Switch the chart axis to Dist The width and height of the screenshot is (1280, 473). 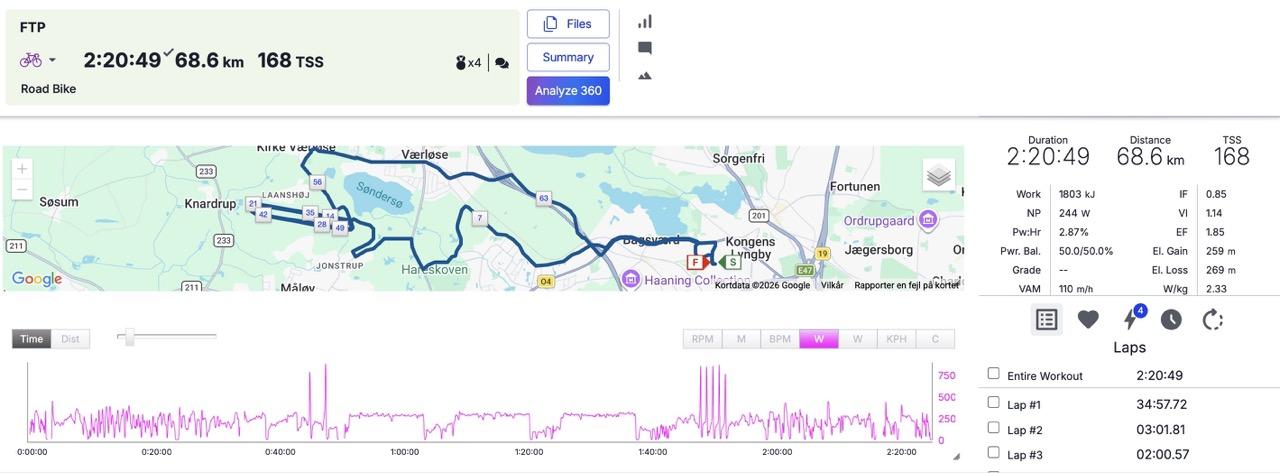coord(70,339)
